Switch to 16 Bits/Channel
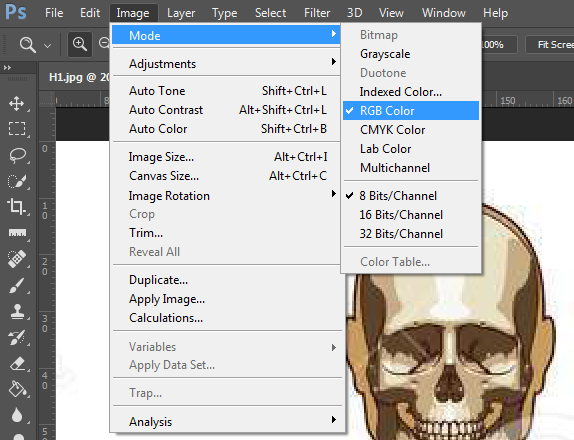Screen dimensions: 574x440 coord(411,215)
